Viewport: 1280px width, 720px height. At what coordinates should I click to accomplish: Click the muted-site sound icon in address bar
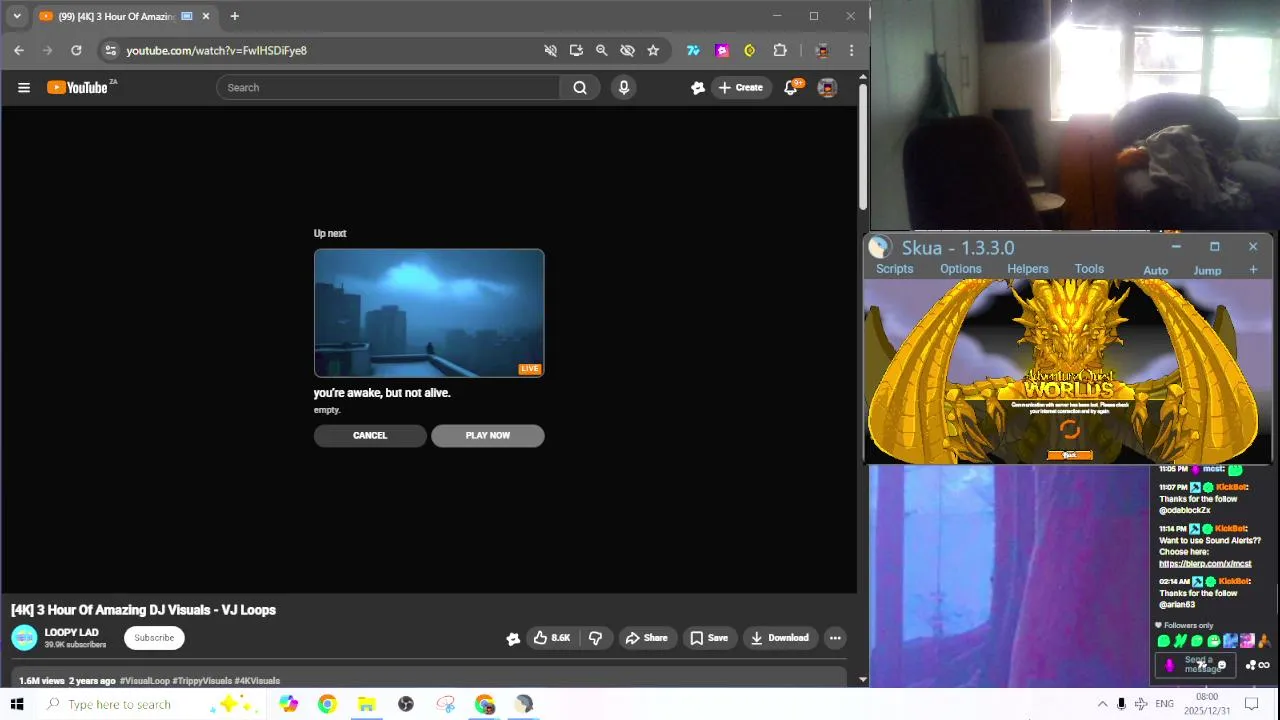point(550,50)
